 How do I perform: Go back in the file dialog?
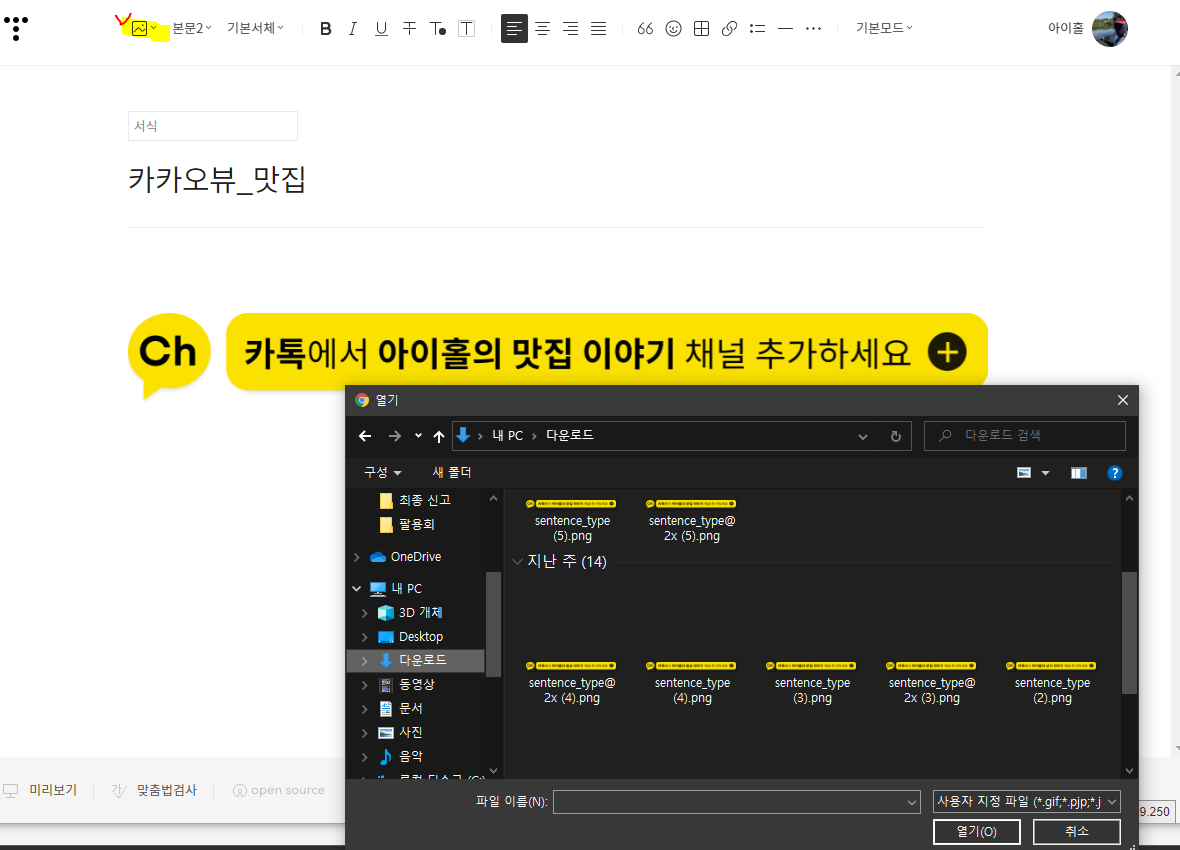tap(365, 436)
